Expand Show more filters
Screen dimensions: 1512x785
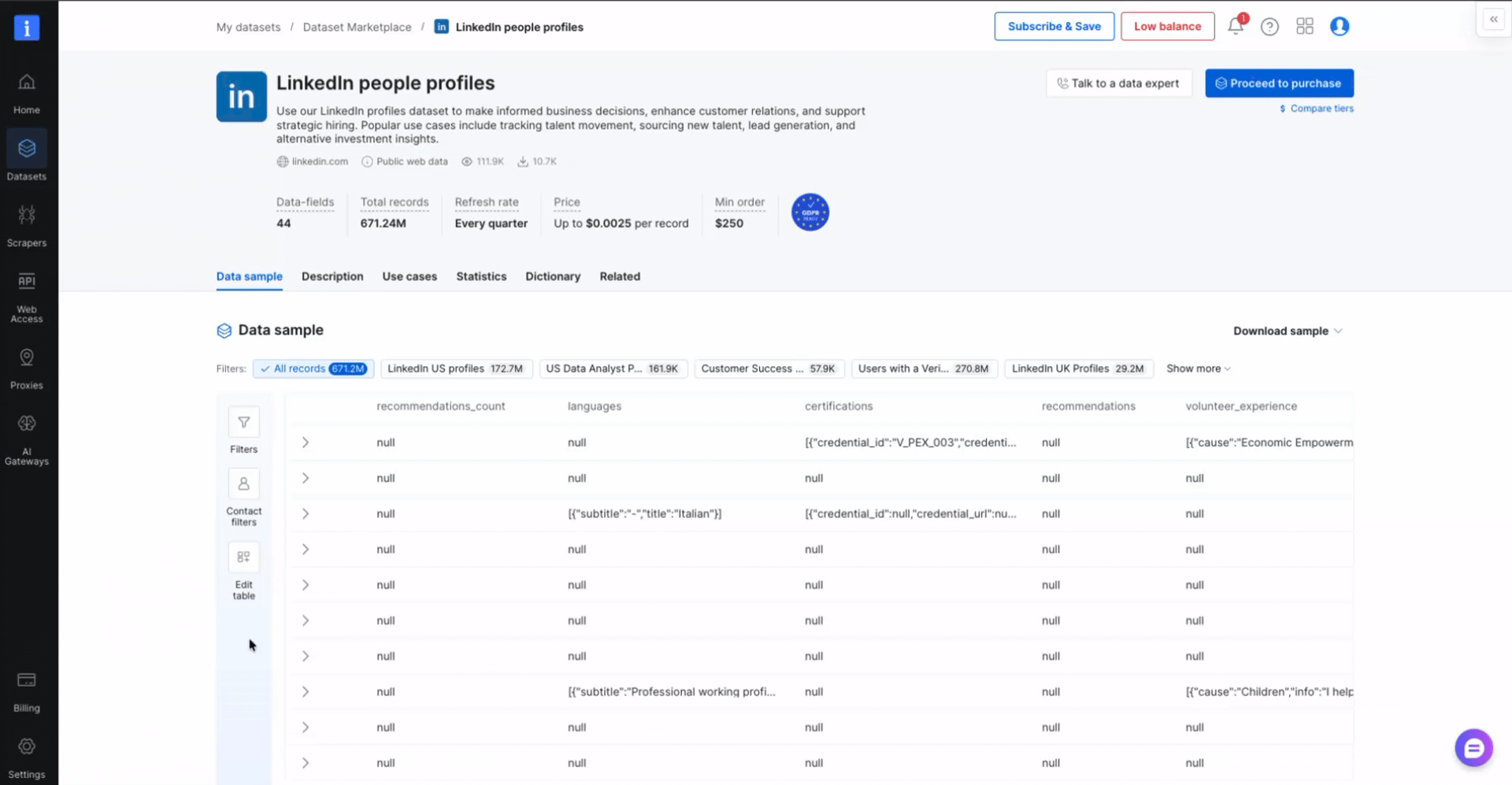(x=1198, y=368)
